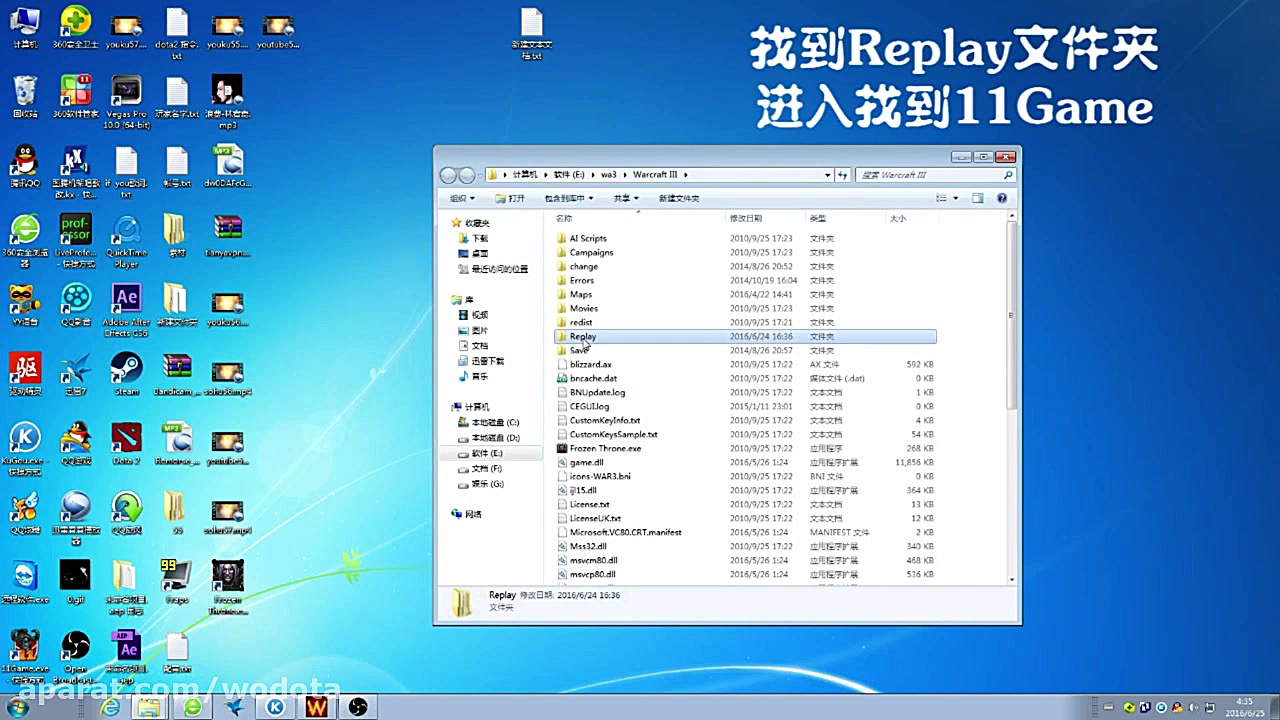
Task: Click the Steam desktop shortcut
Action: [126, 372]
